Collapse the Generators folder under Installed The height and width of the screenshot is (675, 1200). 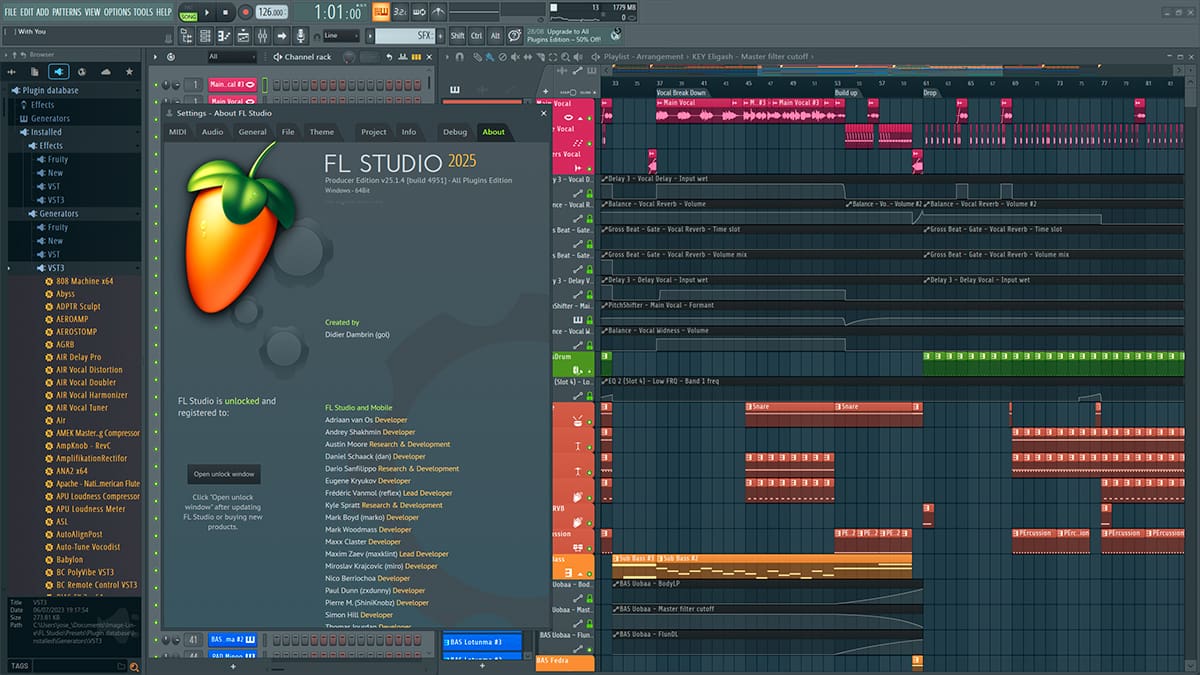pyautogui.click(x=59, y=213)
